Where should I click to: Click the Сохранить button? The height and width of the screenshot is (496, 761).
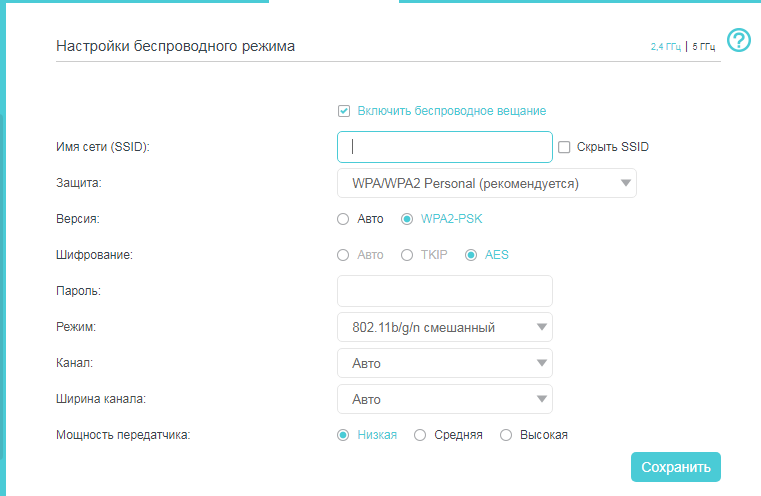click(x=676, y=467)
